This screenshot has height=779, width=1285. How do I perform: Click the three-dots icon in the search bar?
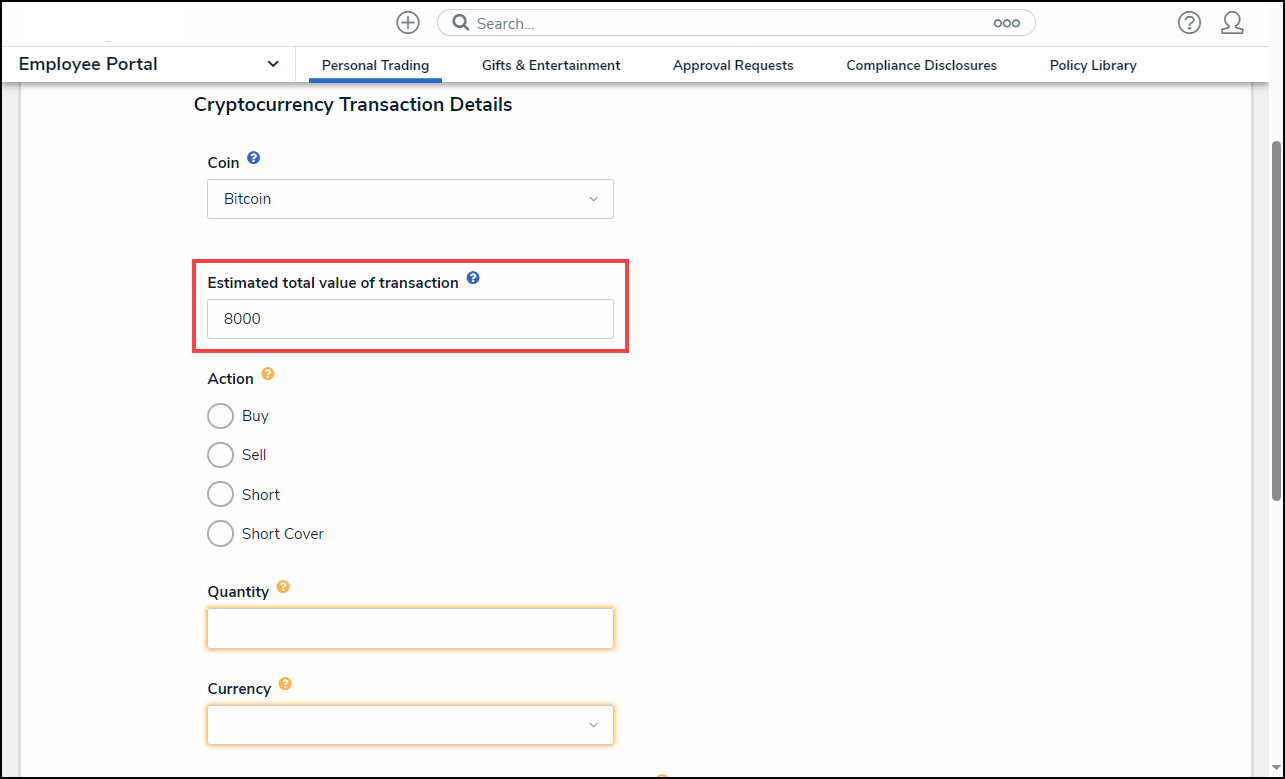(x=1006, y=23)
